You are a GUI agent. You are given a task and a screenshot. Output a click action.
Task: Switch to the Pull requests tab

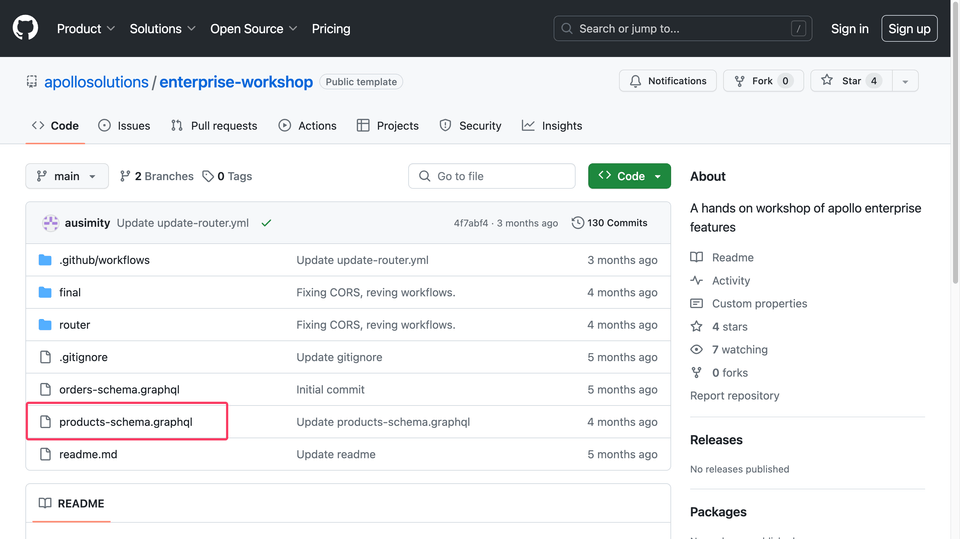[214, 126]
